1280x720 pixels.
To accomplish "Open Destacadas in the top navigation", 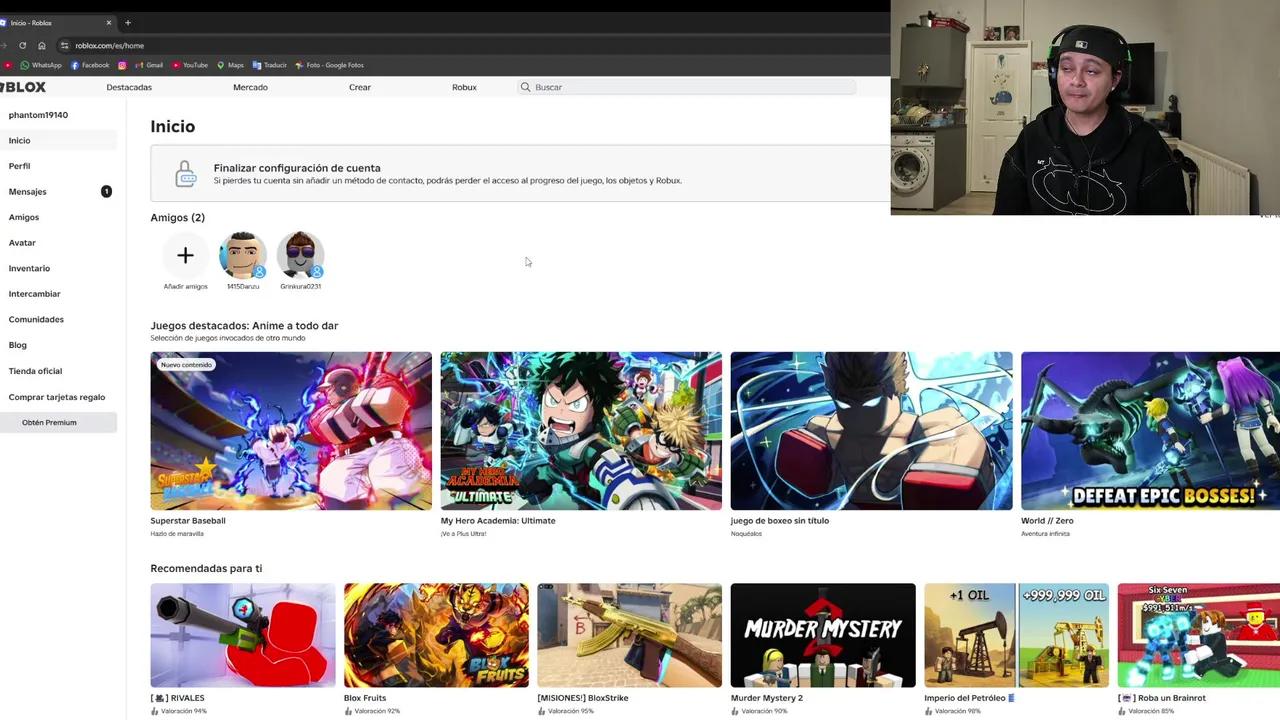I will tap(129, 87).
